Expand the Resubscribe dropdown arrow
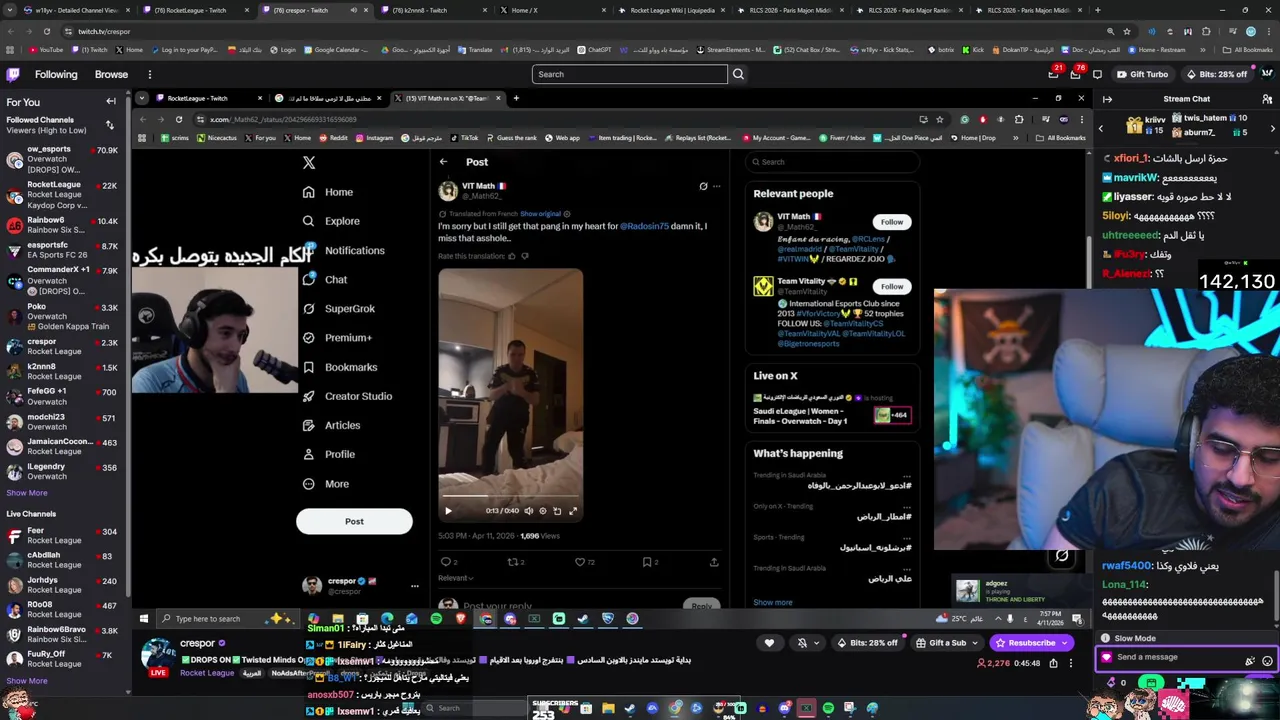The height and width of the screenshot is (720, 1280). coord(1066,643)
